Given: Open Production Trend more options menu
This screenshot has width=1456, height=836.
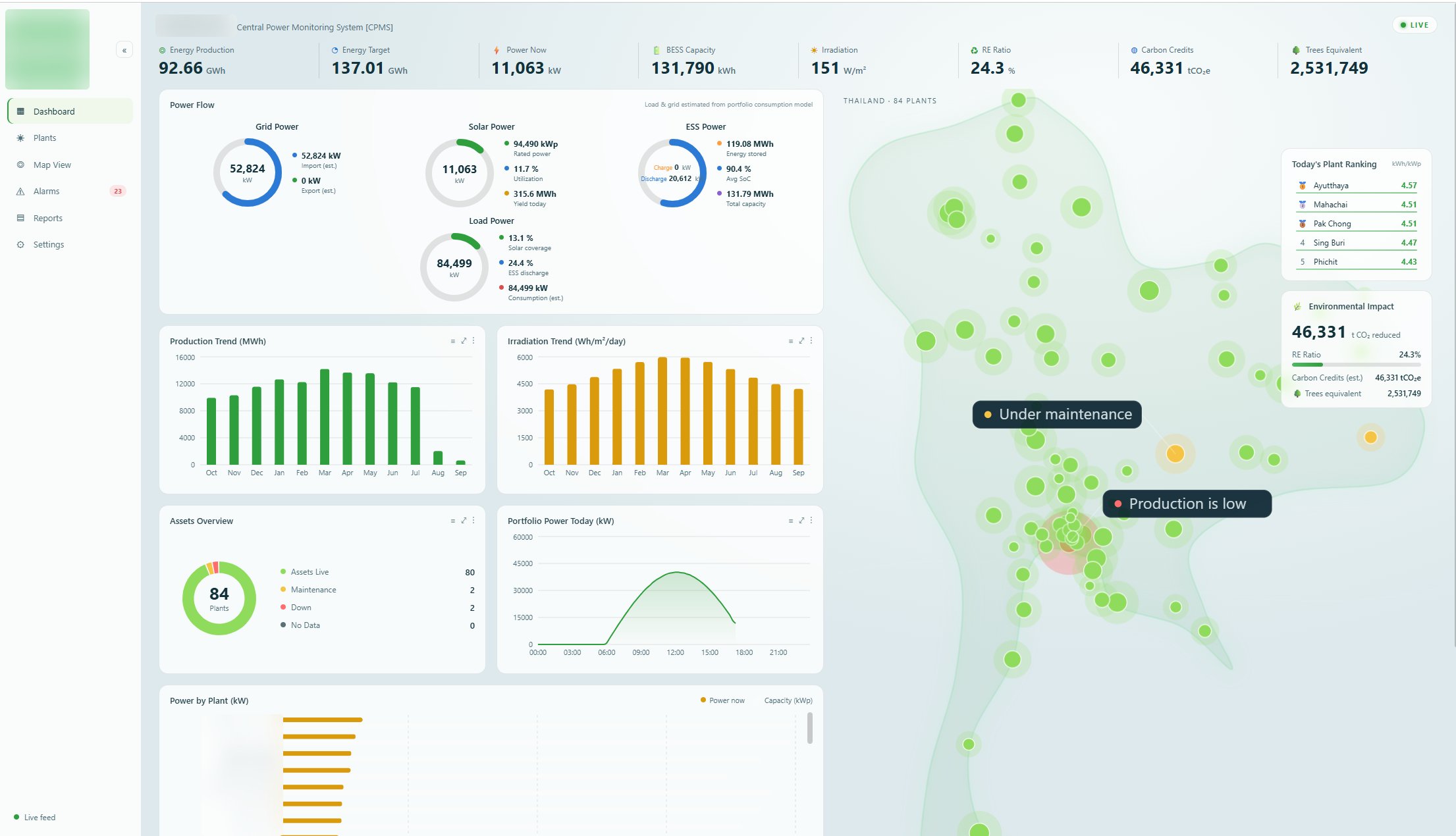Looking at the screenshot, I should point(473,341).
